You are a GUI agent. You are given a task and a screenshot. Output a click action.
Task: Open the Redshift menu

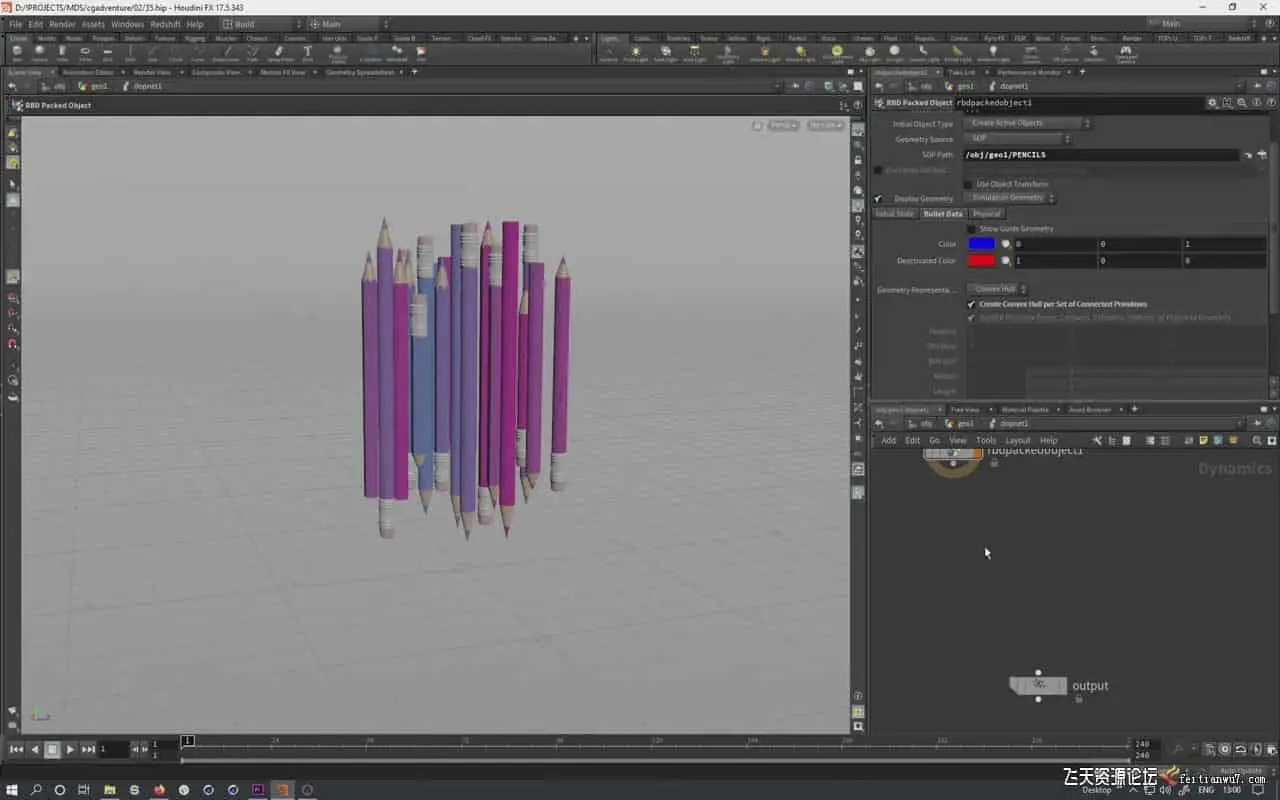tap(165, 24)
